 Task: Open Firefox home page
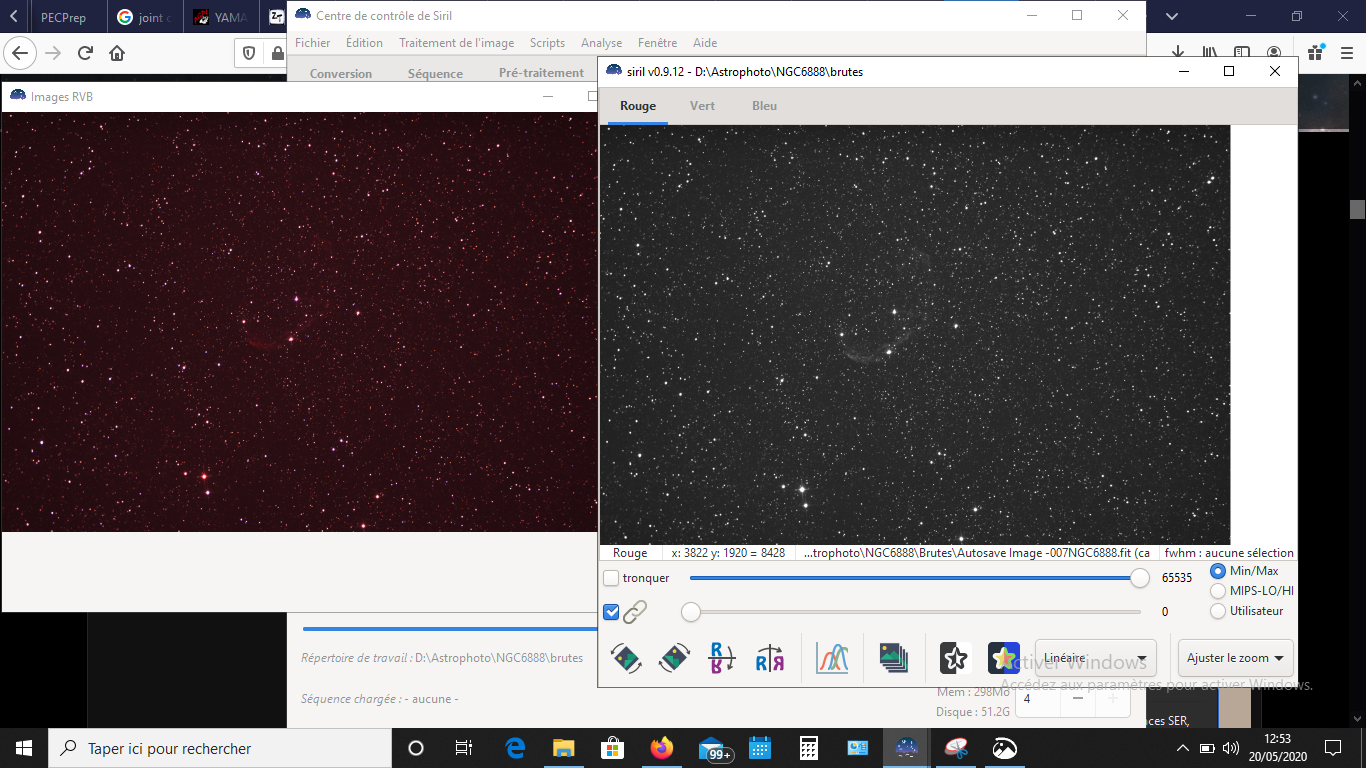coord(117,53)
